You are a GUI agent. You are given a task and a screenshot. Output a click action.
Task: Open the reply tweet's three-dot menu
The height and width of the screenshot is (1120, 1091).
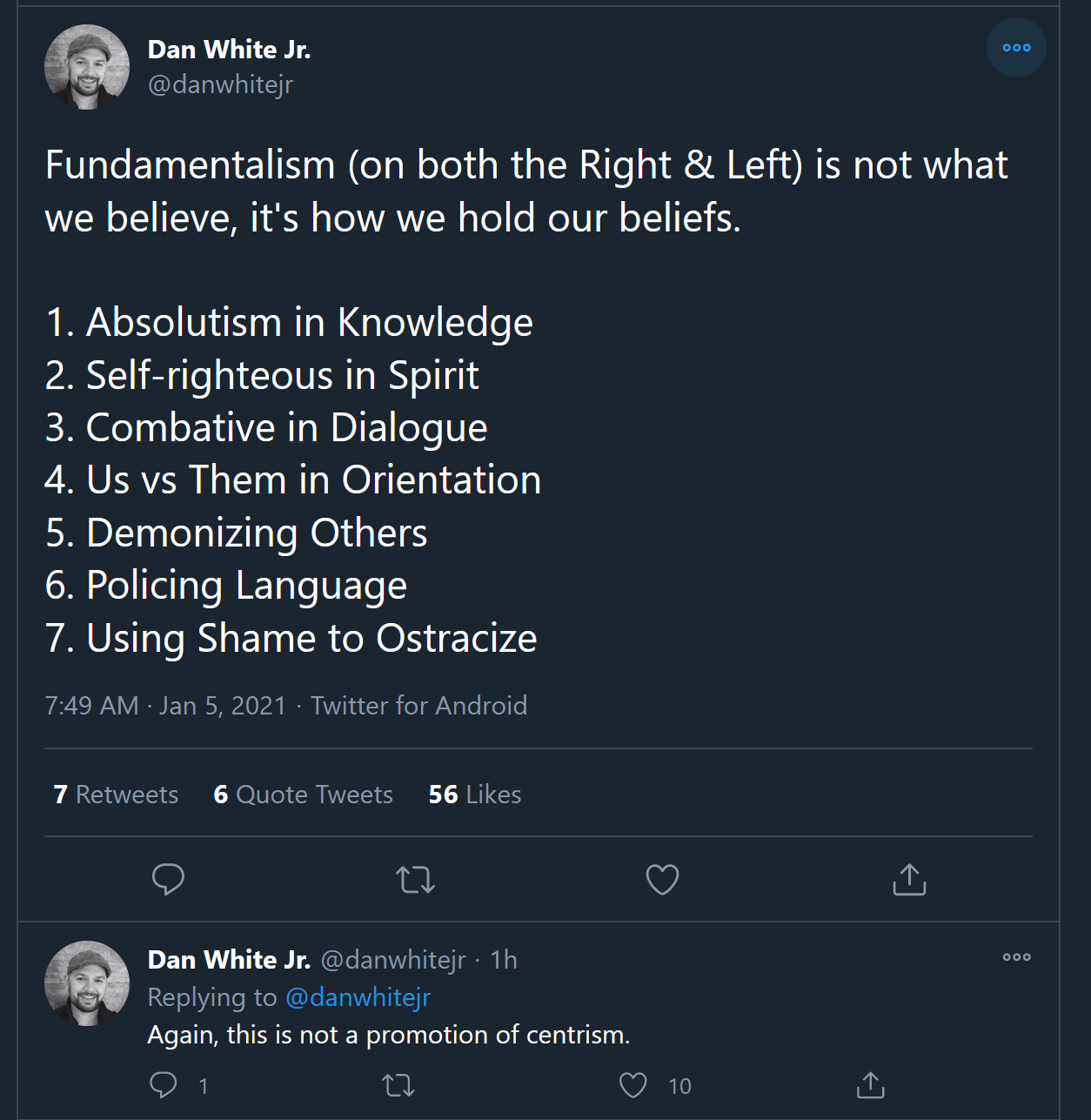click(x=1016, y=957)
